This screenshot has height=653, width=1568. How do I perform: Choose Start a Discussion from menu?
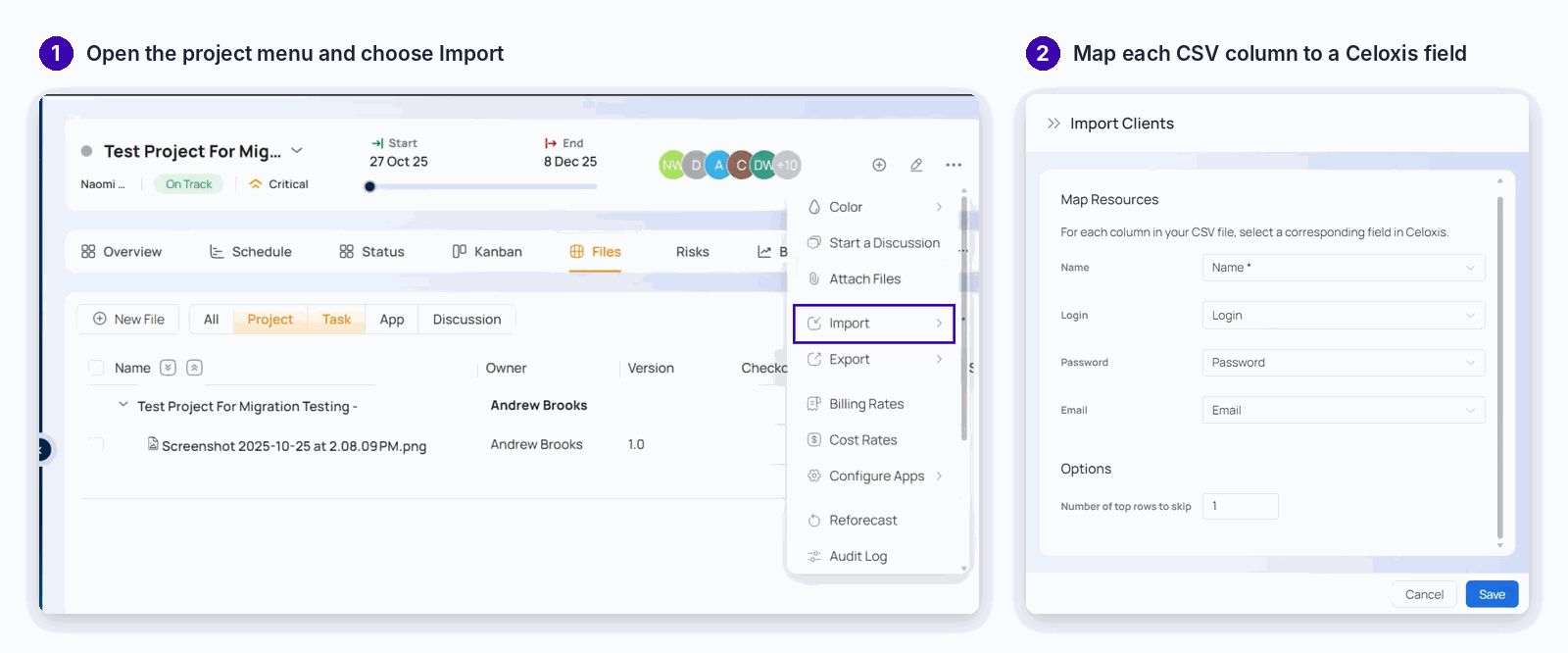coord(874,243)
